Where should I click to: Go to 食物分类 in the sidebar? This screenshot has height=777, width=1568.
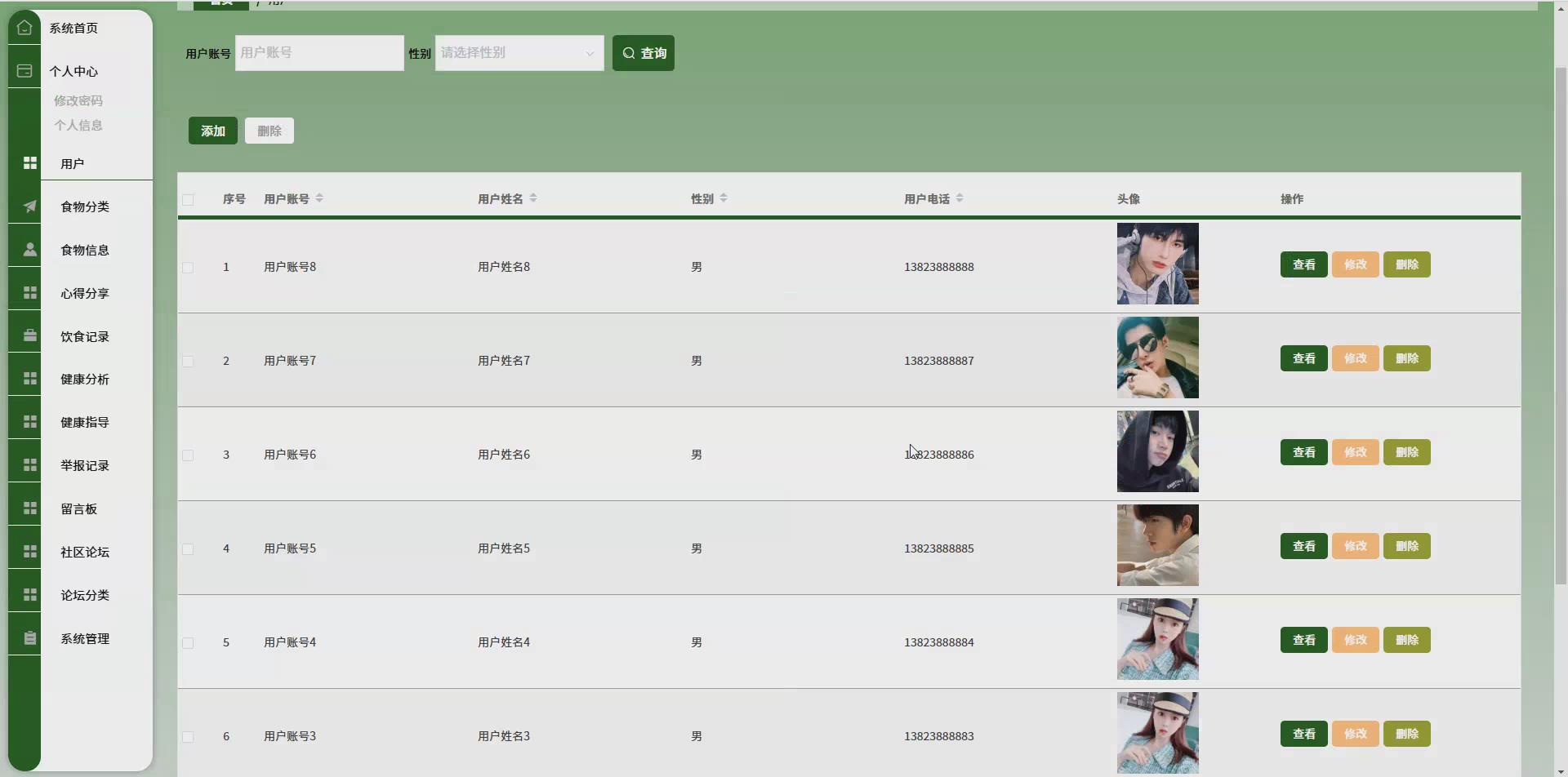(x=85, y=206)
